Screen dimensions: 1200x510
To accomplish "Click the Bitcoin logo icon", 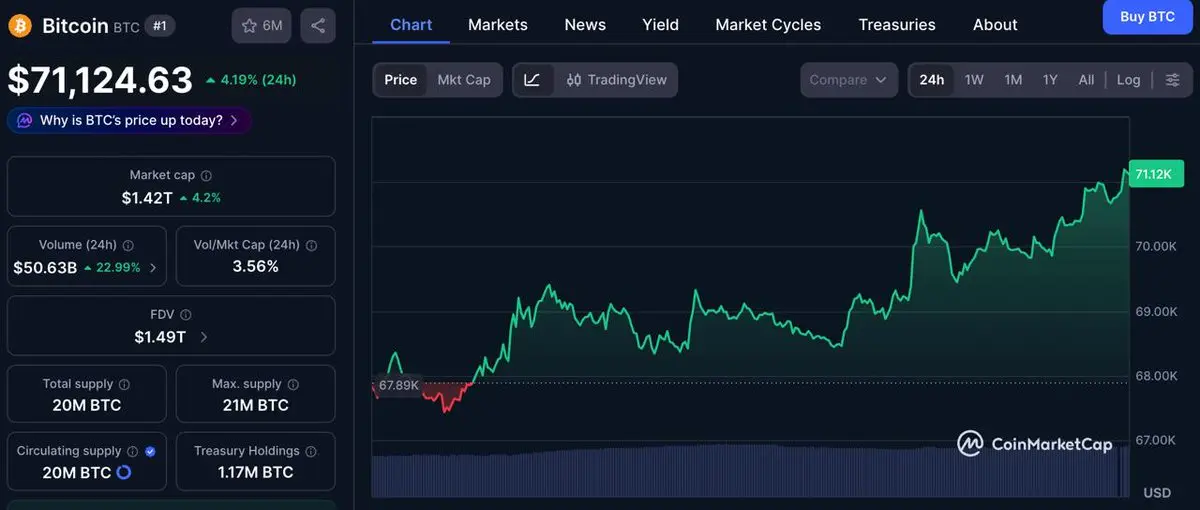I will (20, 26).
